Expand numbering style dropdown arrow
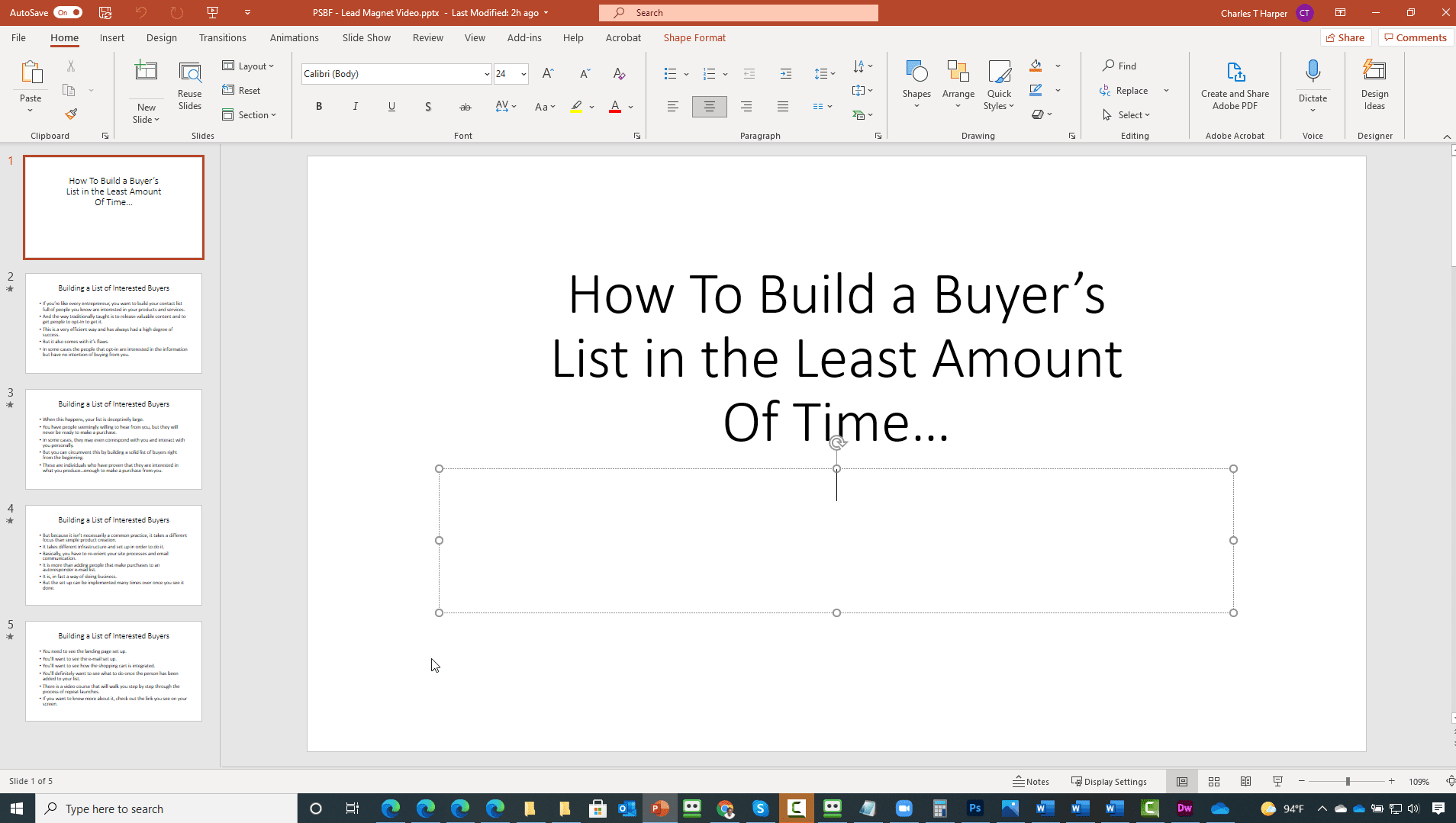Screen dimensions: 1456x823 (x=725, y=74)
